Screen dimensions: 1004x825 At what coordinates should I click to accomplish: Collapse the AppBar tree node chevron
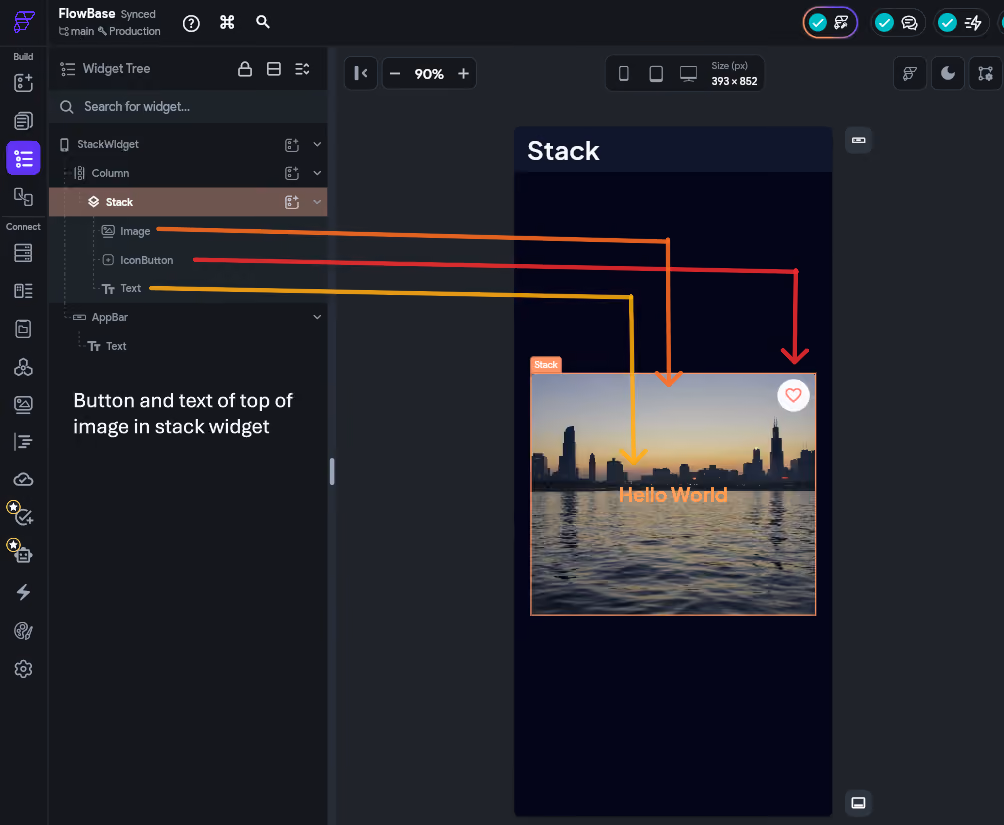tap(317, 317)
